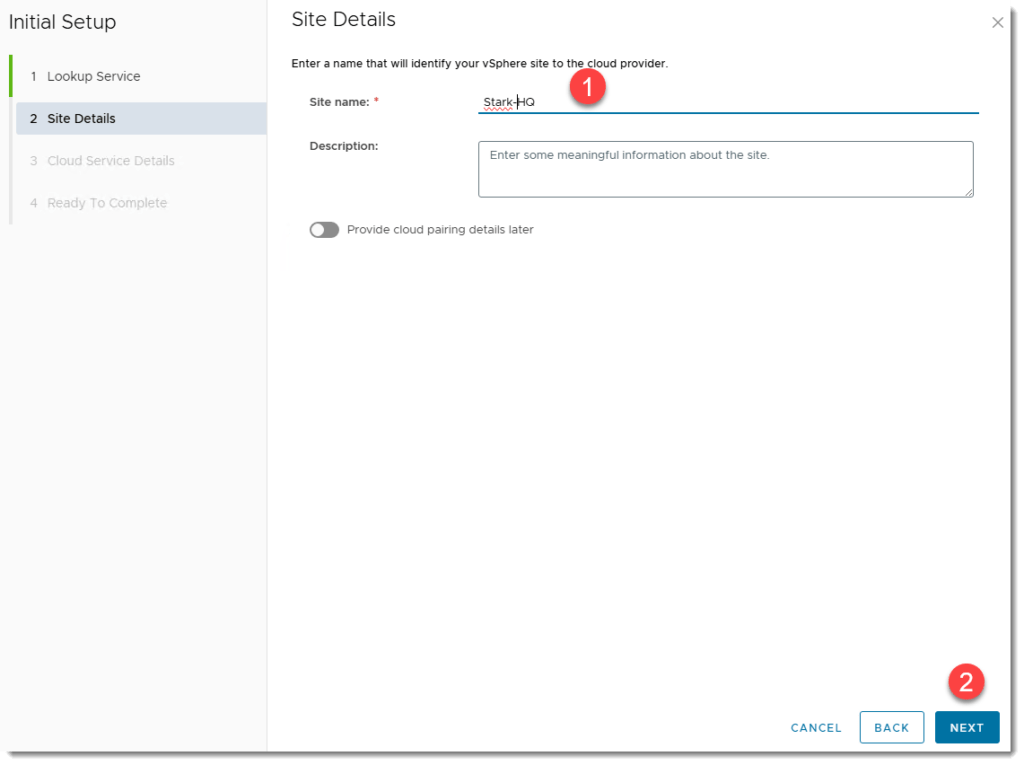Cancel the initial setup wizard
Screen dimensions: 1024x765
tap(816, 728)
